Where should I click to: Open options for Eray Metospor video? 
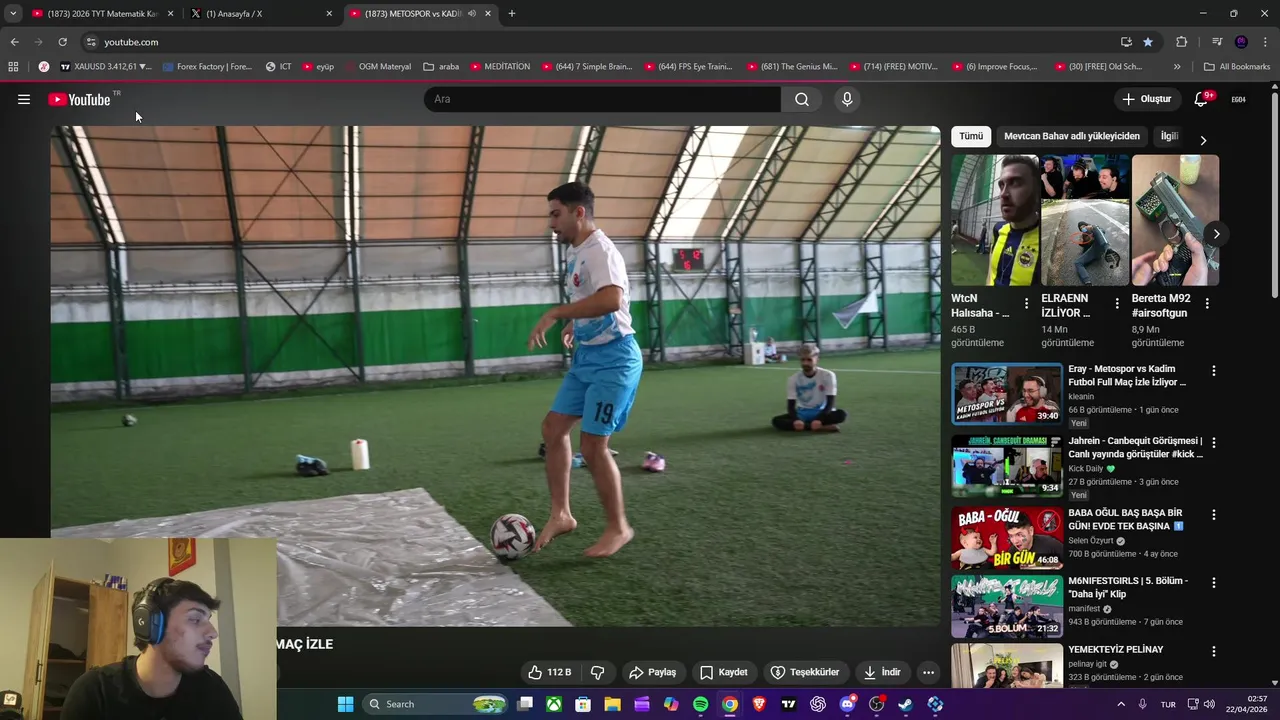click(x=1214, y=370)
